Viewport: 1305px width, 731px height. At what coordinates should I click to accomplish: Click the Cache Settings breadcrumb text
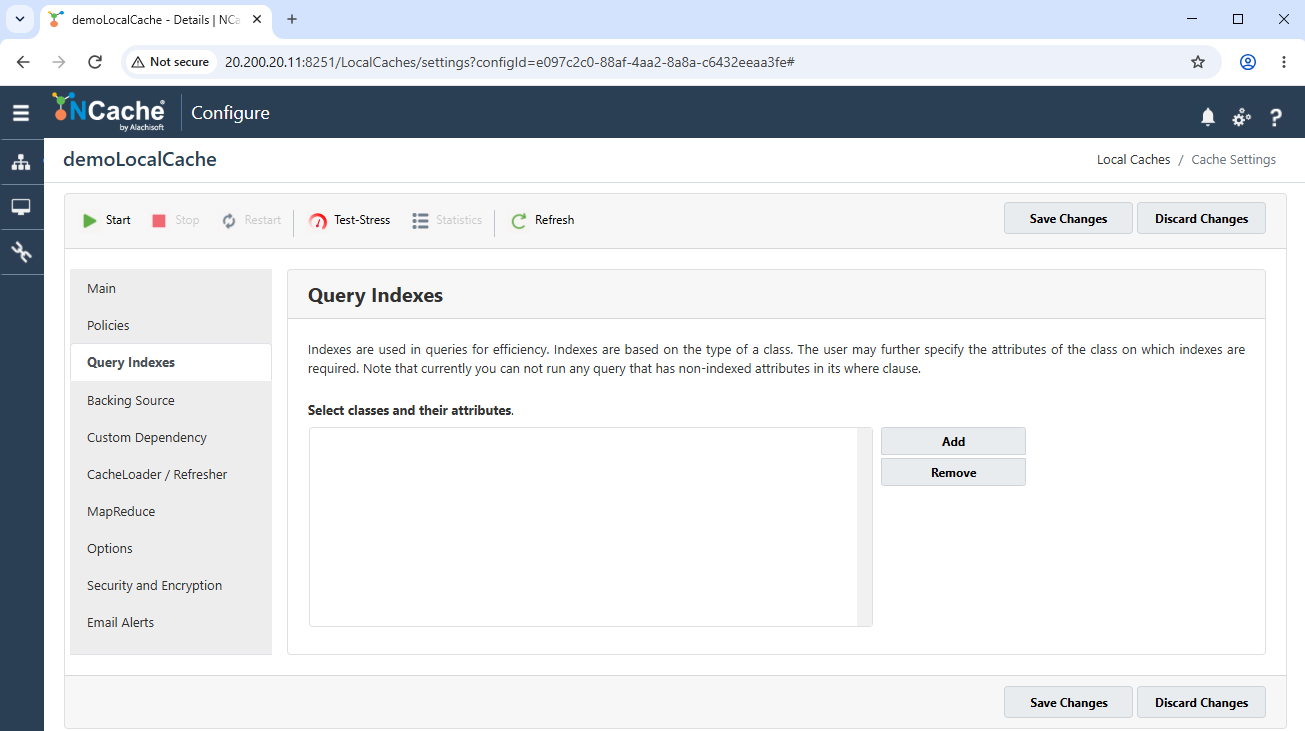coord(1233,160)
